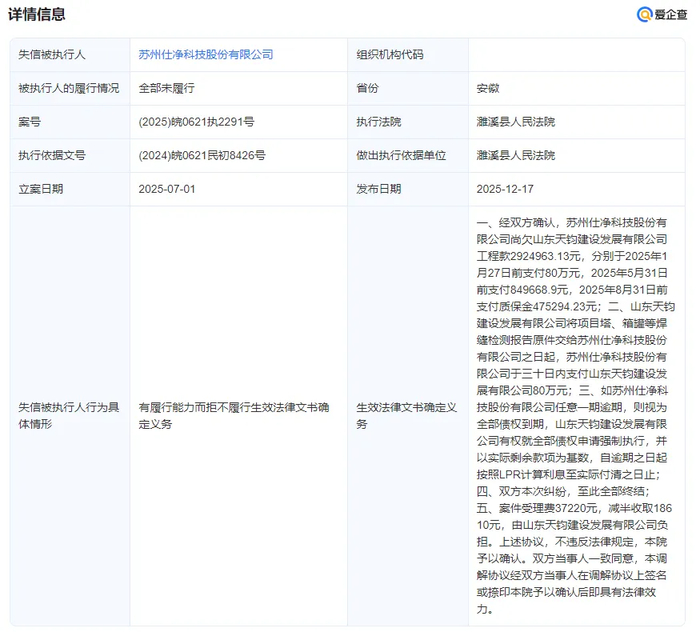Viewport: 700px width, 632px height.
Task: Click case number (2025)皖0621执2291号
Action: (x=196, y=122)
